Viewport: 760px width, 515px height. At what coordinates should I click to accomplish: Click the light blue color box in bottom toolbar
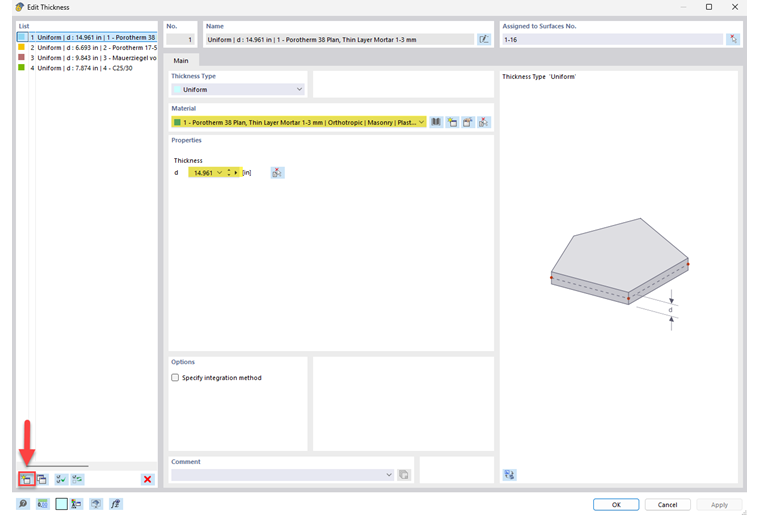(61, 504)
